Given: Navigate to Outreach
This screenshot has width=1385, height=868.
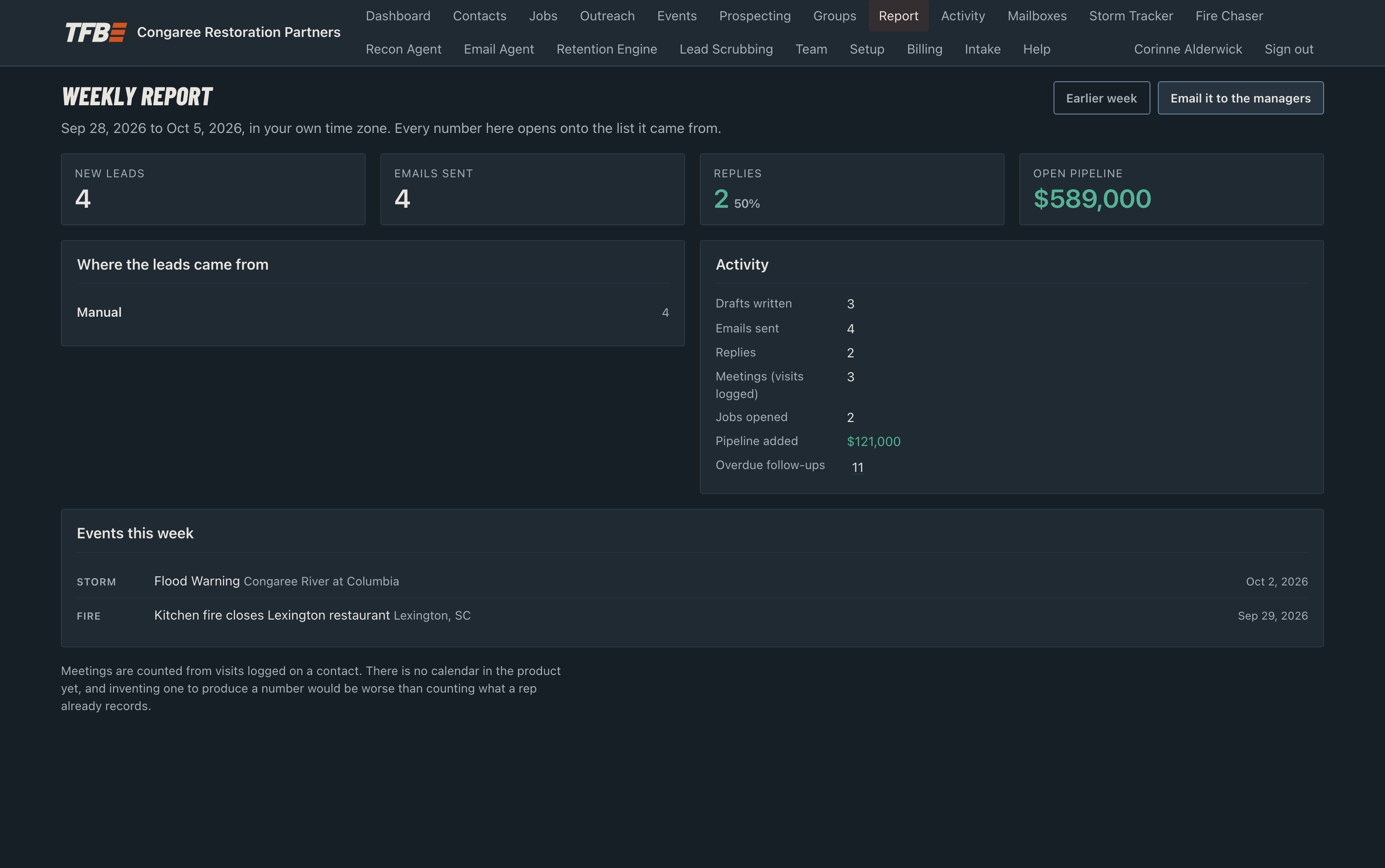Looking at the screenshot, I should tap(607, 16).
